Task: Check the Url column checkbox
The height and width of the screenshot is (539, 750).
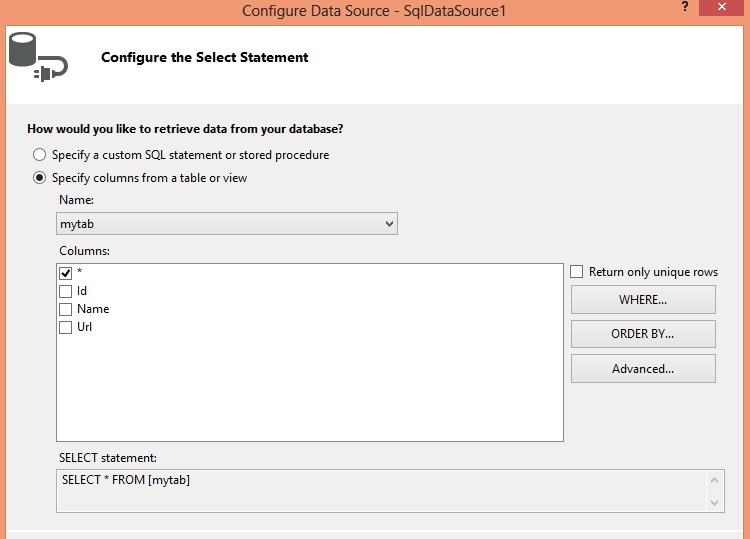Action: click(x=66, y=328)
